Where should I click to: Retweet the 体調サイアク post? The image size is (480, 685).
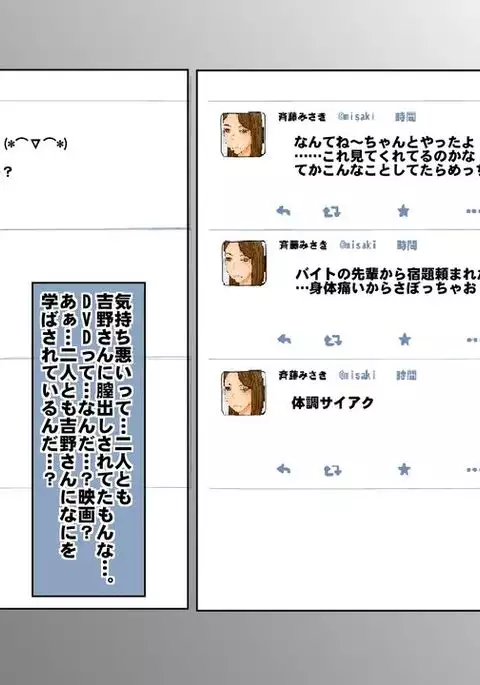click(332, 471)
